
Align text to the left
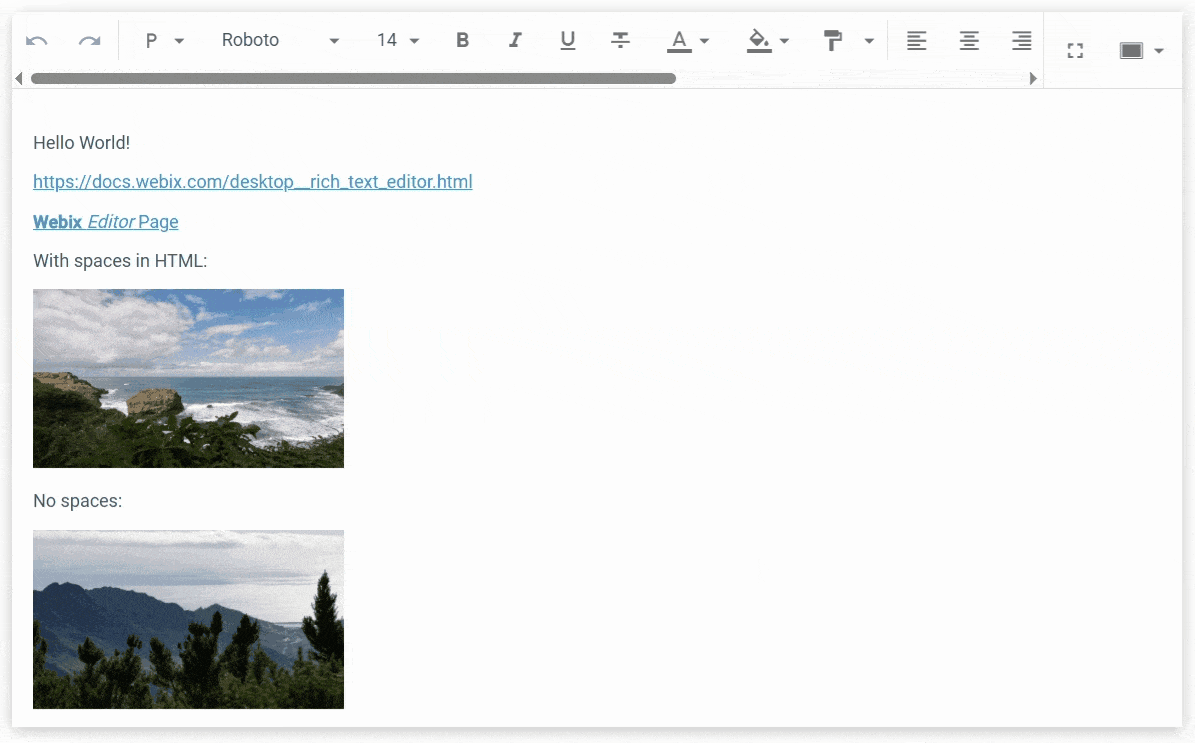click(917, 40)
